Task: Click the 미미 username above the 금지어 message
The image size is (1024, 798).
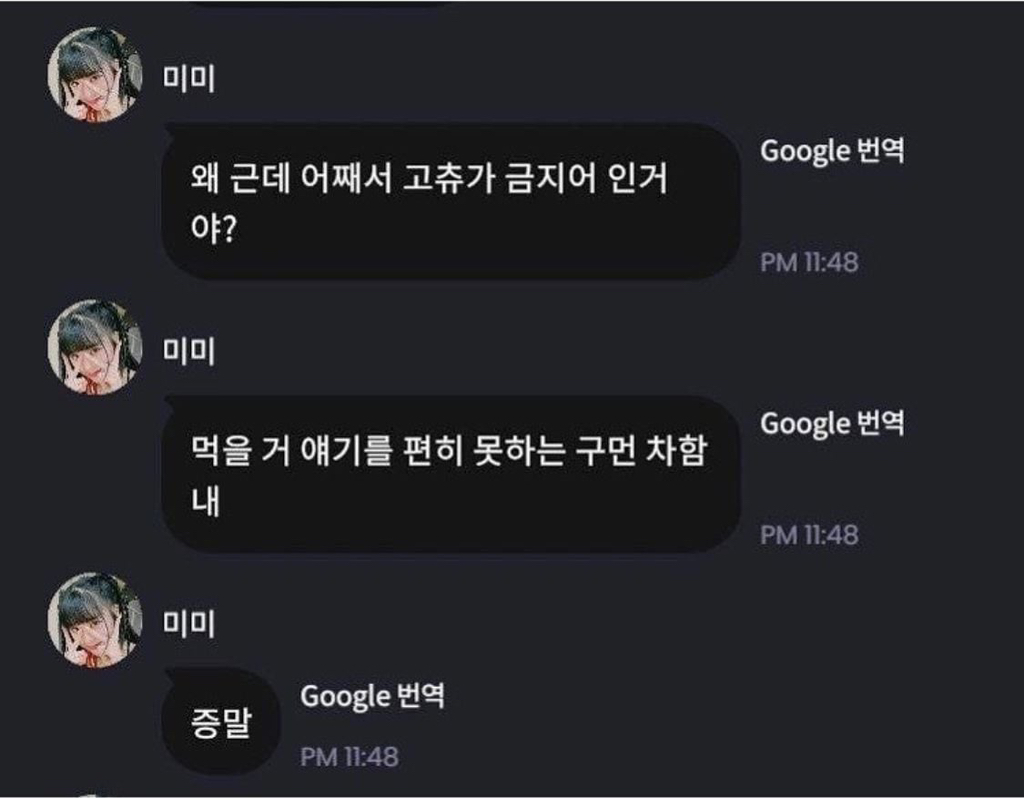Action: pyautogui.click(x=188, y=80)
